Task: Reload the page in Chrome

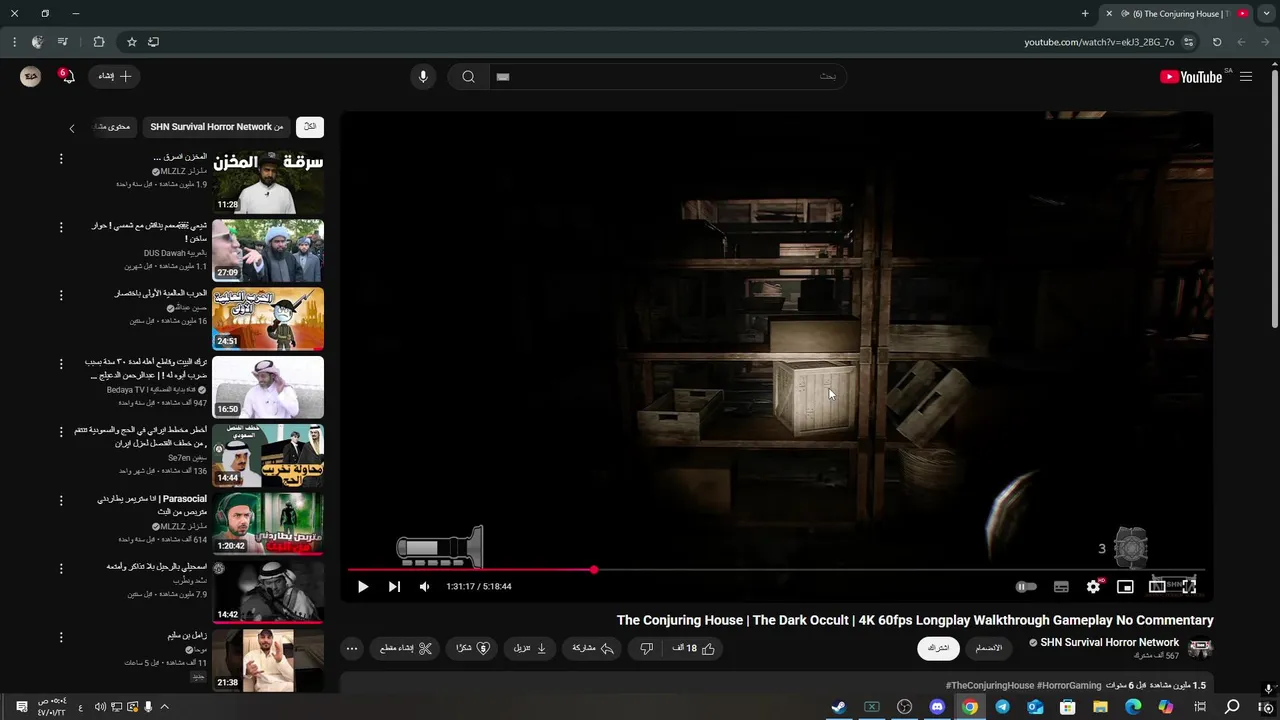Action: (x=1217, y=42)
